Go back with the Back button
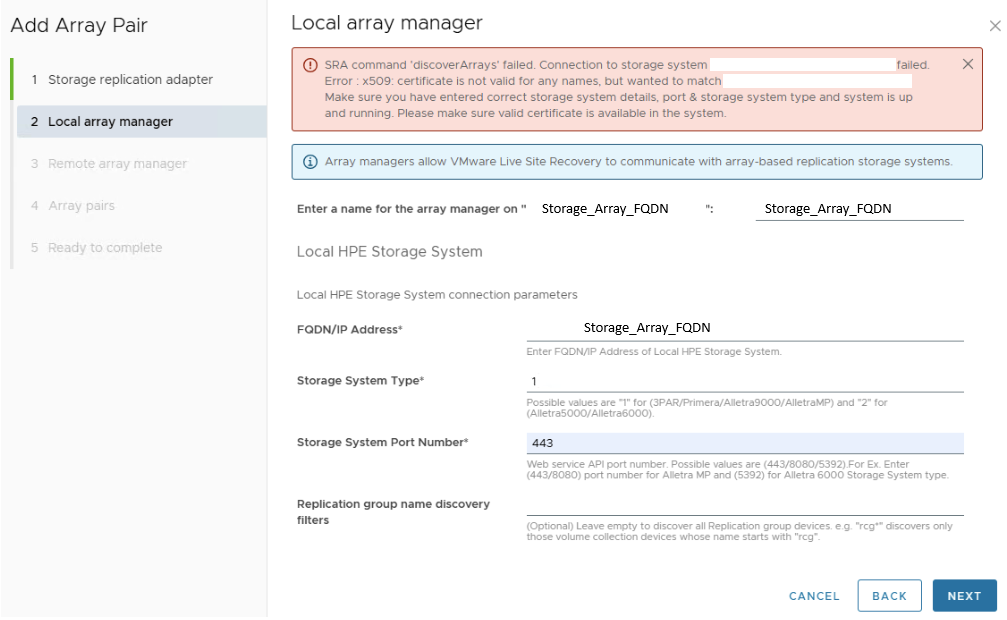 pyautogui.click(x=889, y=596)
